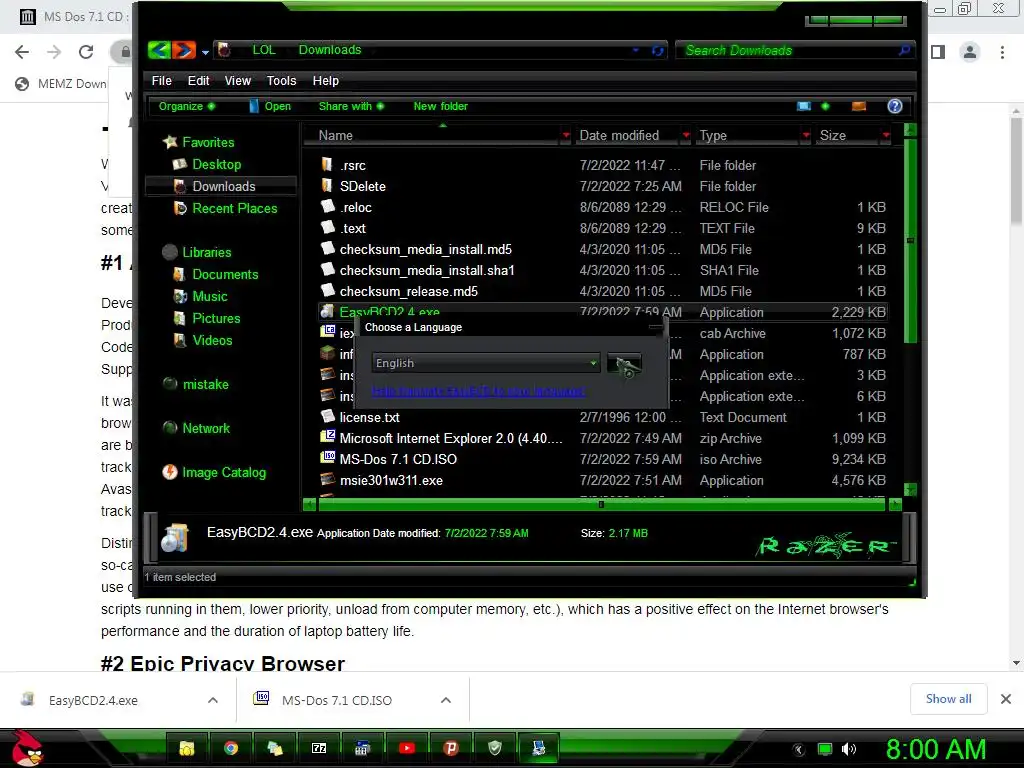The height and width of the screenshot is (768, 1024).
Task: Open the view options dropdown dot
Action: pyautogui.click(x=825, y=106)
